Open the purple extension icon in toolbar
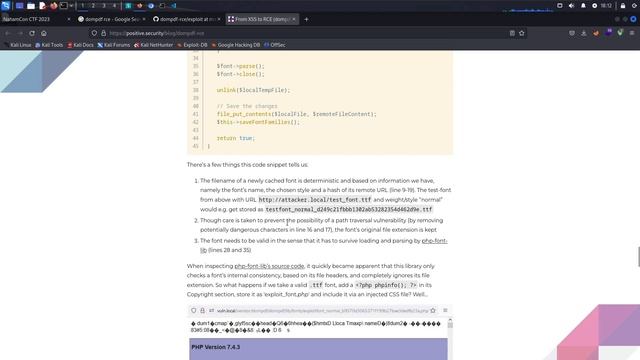 [x=608, y=33]
